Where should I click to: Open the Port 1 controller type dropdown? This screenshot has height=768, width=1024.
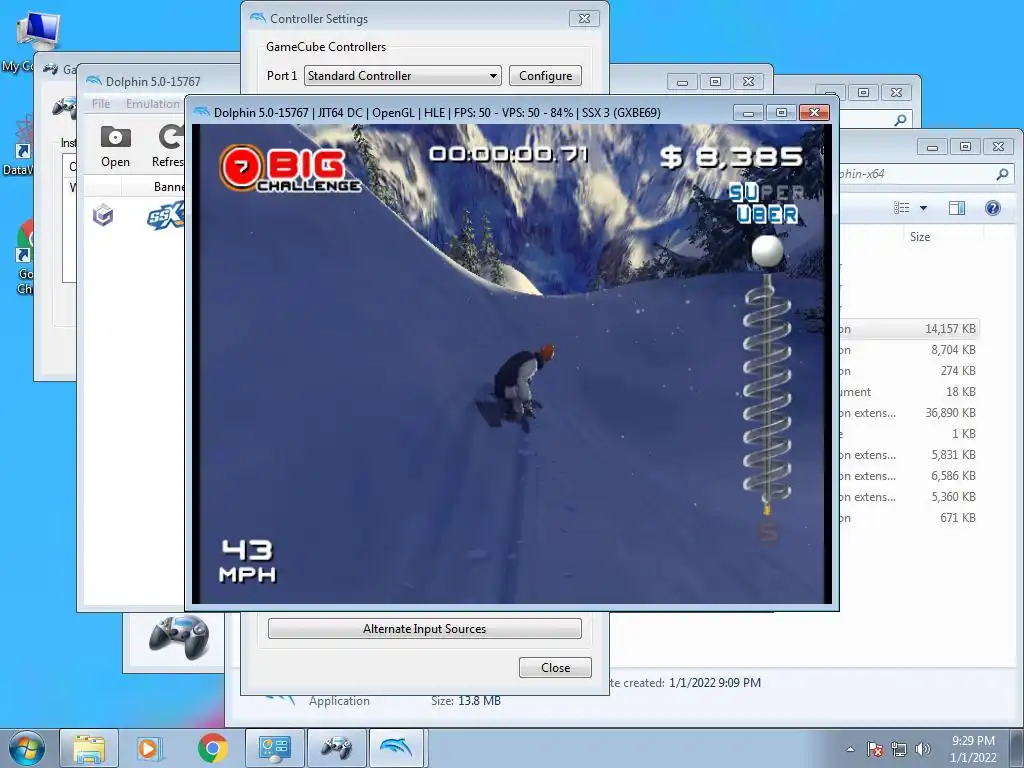[x=402, y=76]
